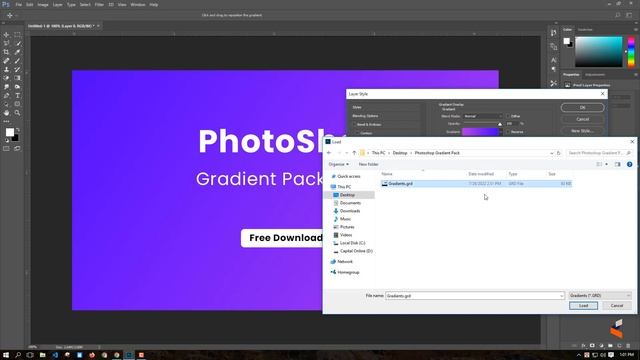The width and height of the screenshot is (640, 360).
Task: Switch to the Swatches panel tab
Action: (x=585, y=29)
